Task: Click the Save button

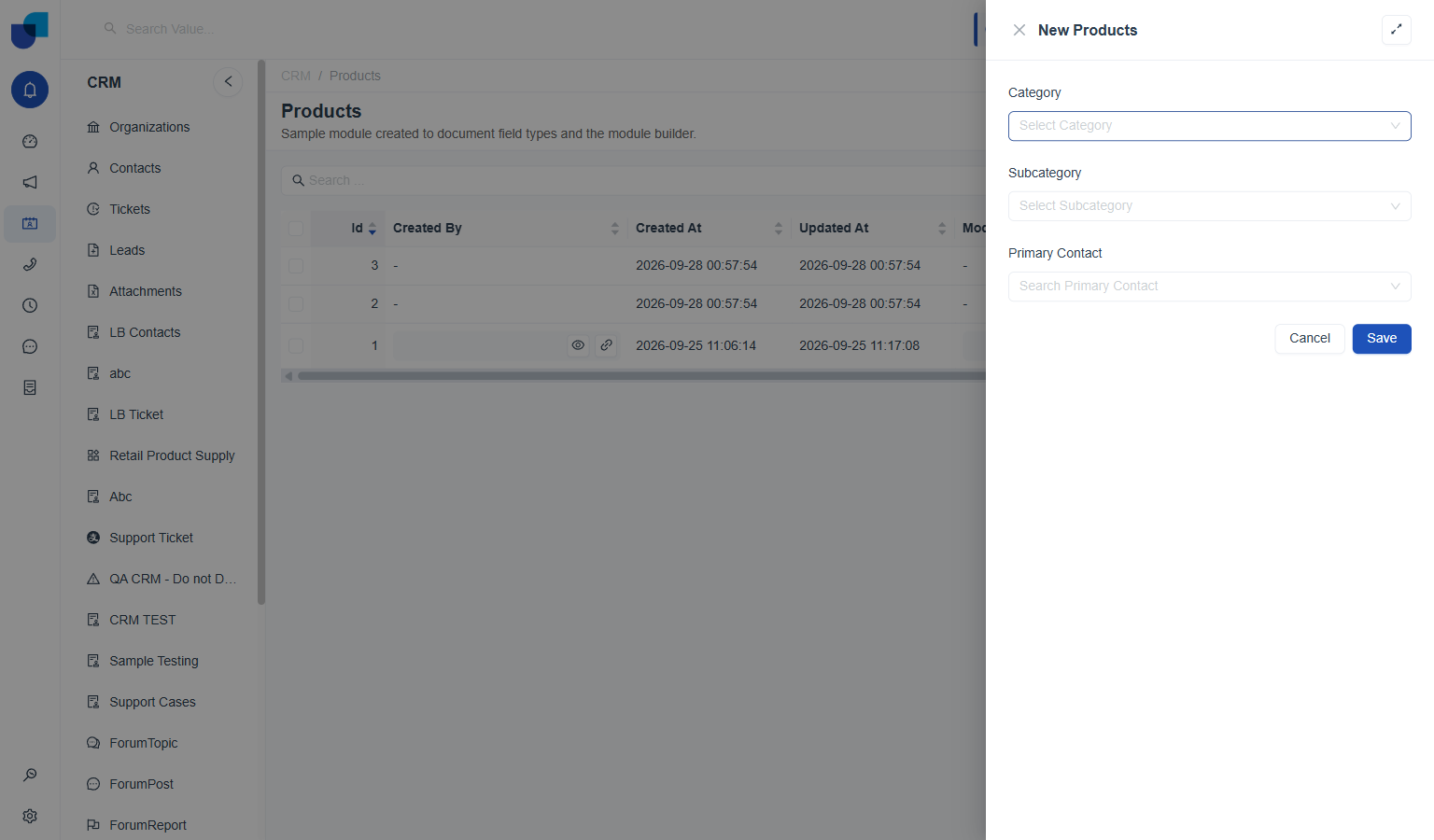Action: [1382, 339]
